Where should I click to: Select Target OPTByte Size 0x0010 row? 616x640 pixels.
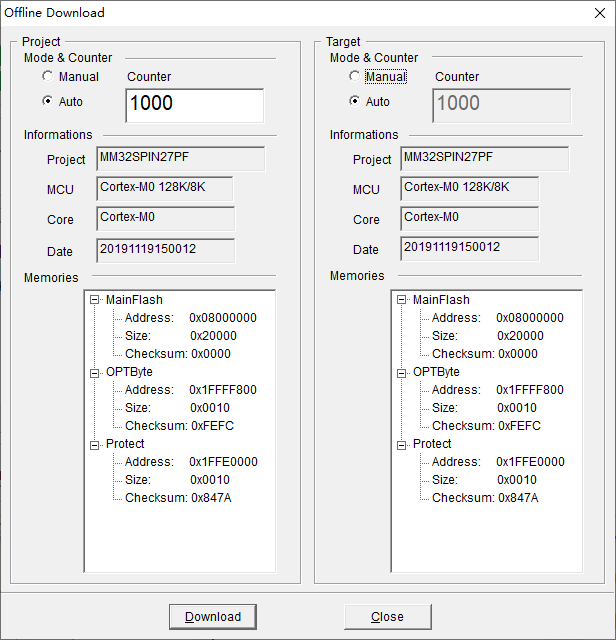point(484,408)
